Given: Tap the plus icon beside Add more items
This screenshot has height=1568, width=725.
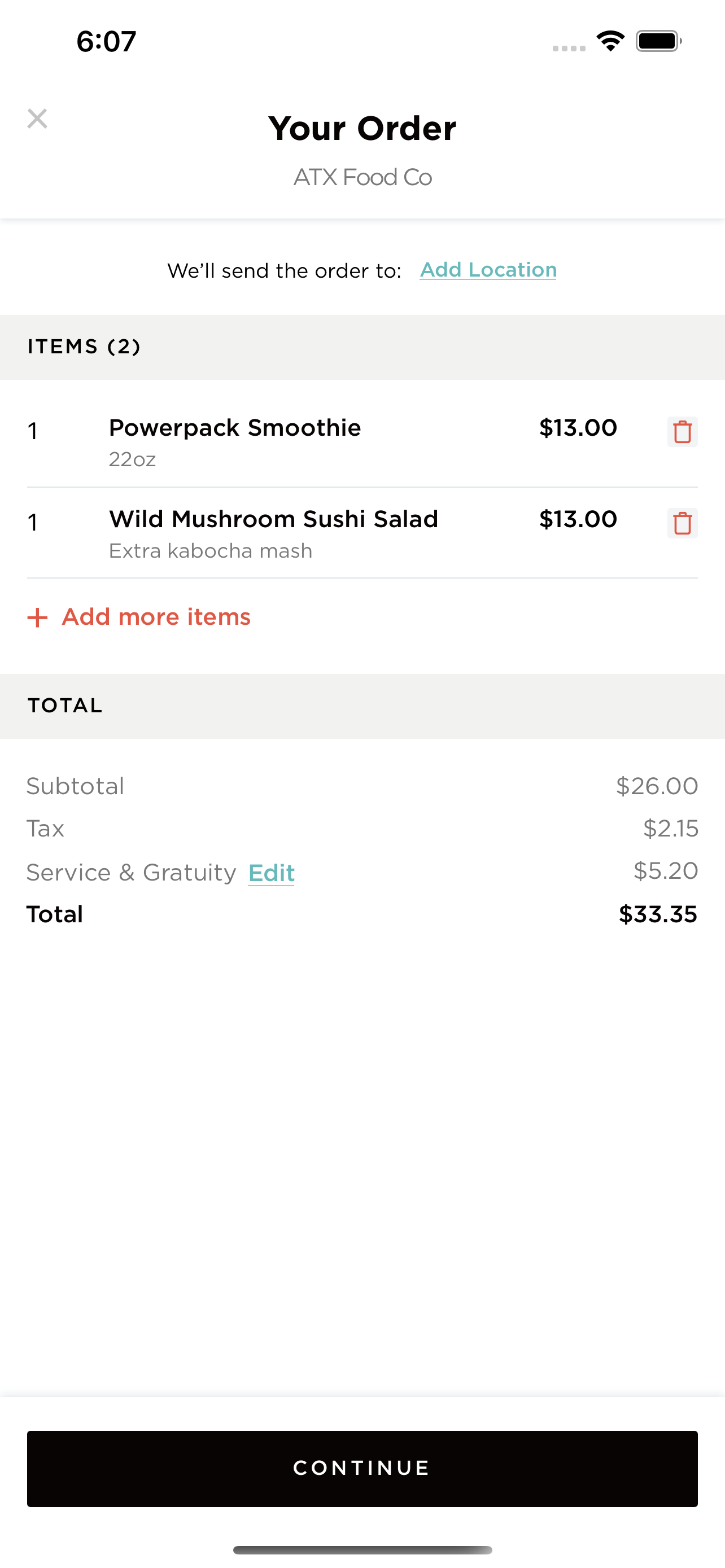Looking at the screenshot, I should point(37,617).
